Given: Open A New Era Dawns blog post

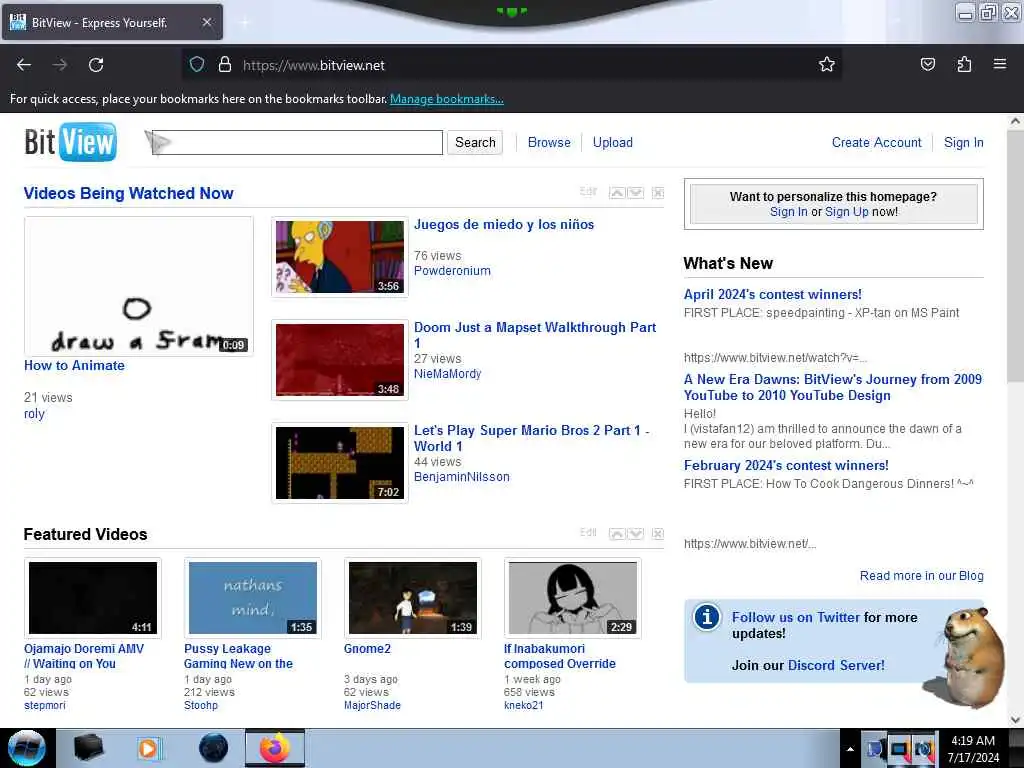Looking at the screenshot, I should coord(833,387).
